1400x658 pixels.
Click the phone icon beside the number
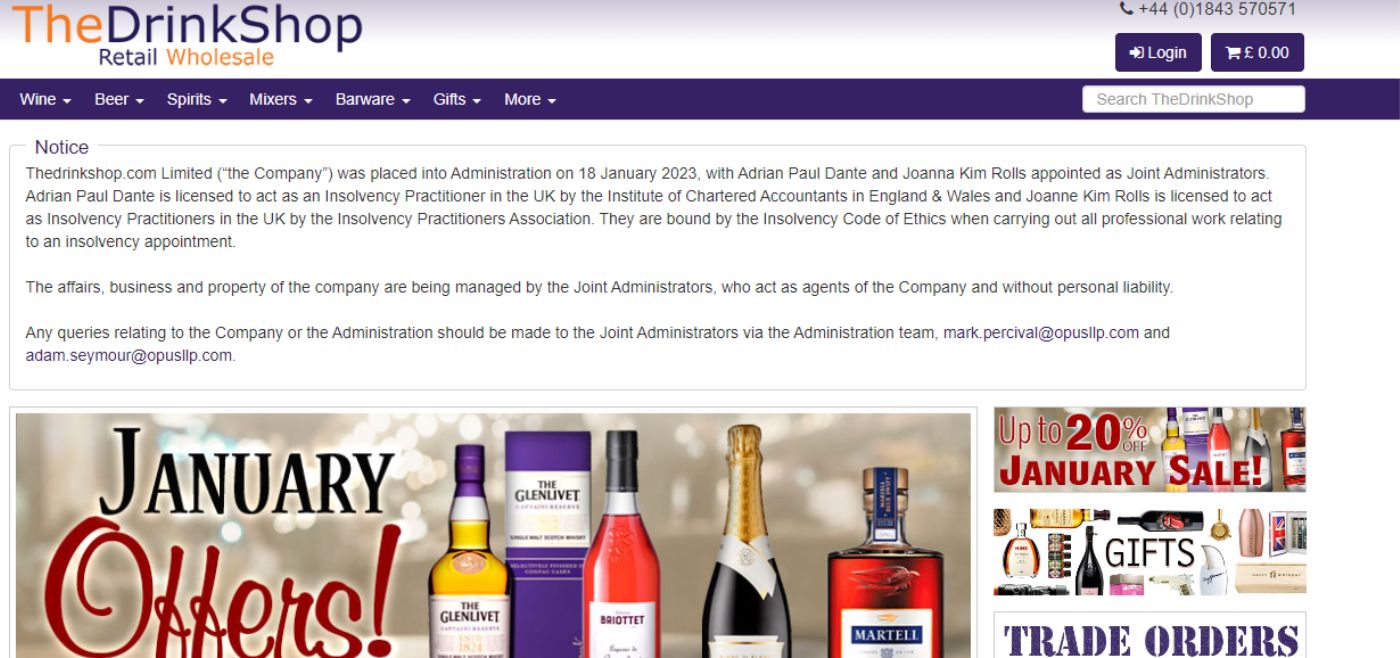1126,9
